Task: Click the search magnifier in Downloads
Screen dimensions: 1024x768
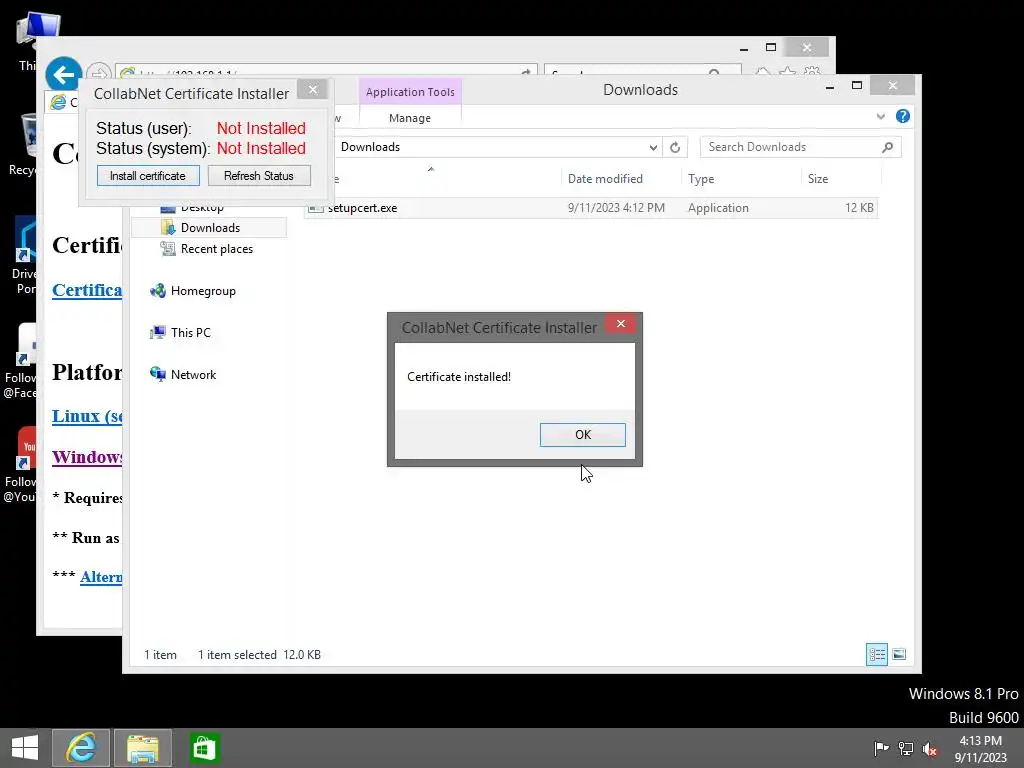Action: point(888,148)
